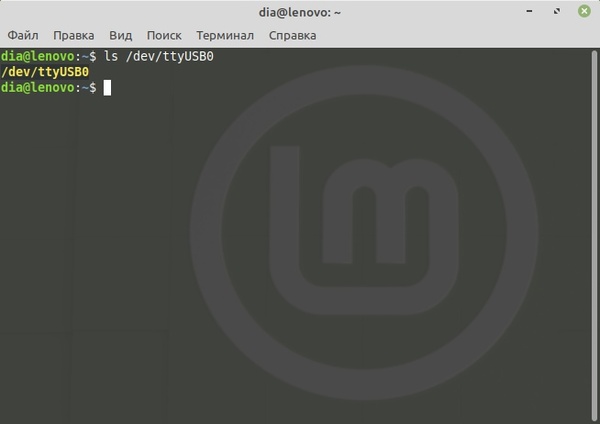This screenshot has width=600, height=424.
Task: Click the yellow /dev/ttyUSB0 output line
Action: point(46,72)
